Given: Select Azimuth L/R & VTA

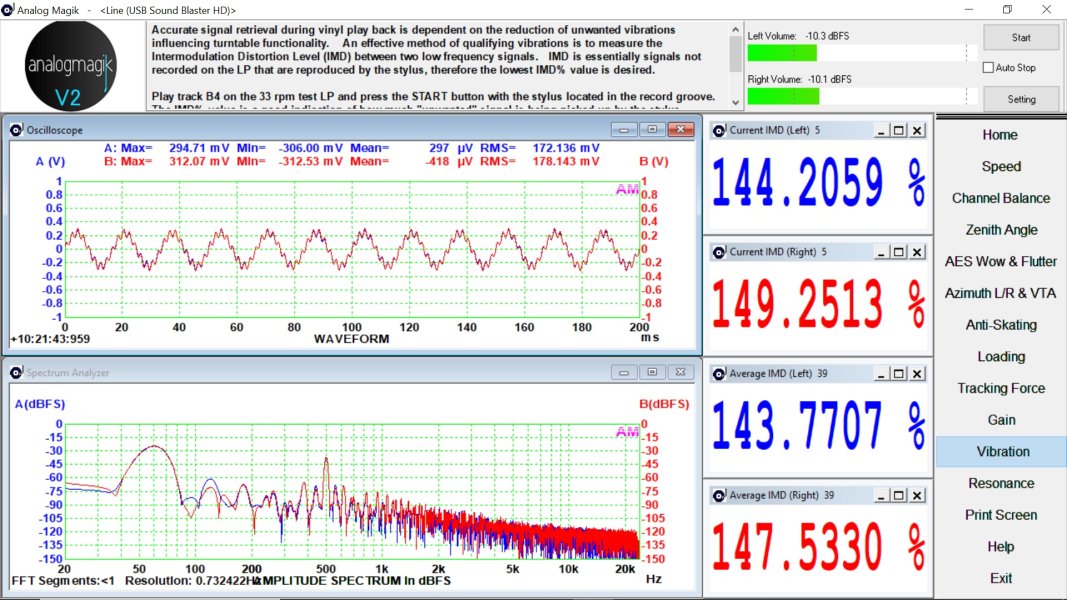Looking at the screenshot, I should pos(1001,293).
